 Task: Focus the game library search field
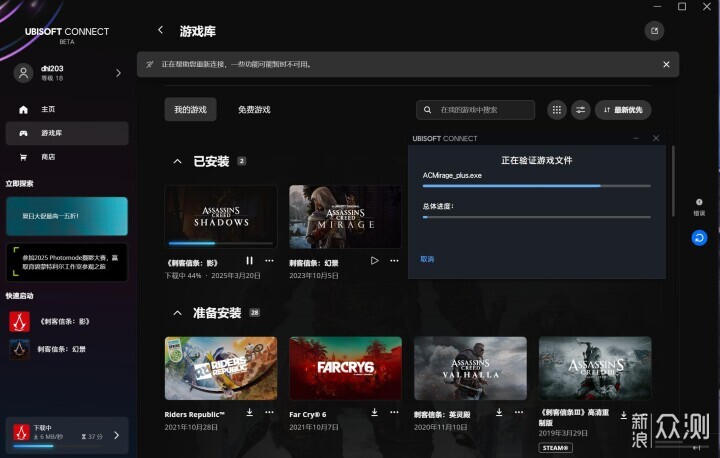475,110
